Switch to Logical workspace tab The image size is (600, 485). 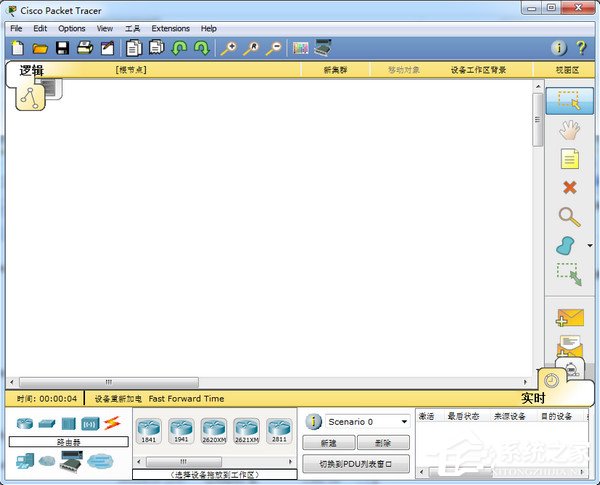click(32, 70)
